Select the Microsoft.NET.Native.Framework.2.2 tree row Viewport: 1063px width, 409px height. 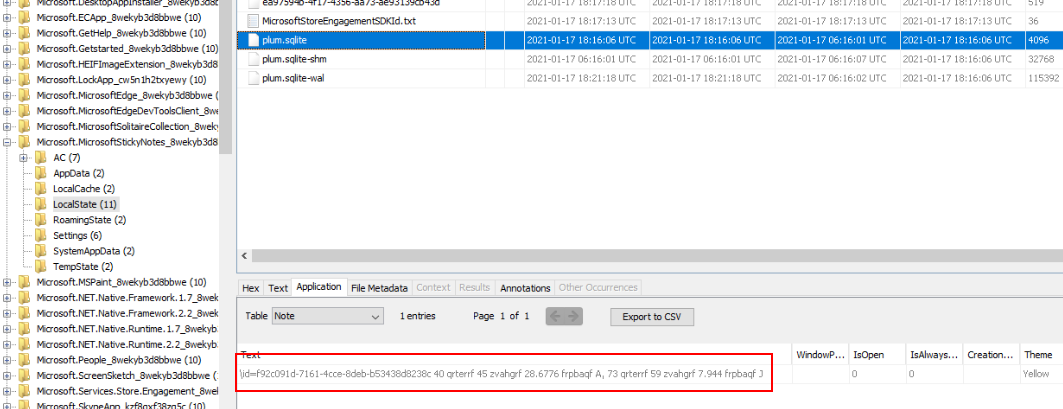coord(127,313)
